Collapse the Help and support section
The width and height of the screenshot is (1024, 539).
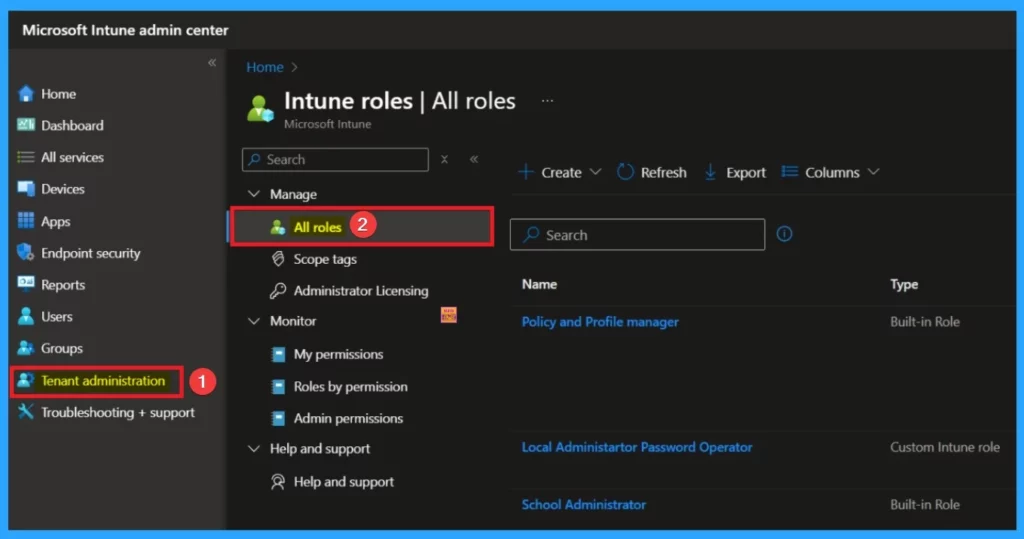tap(253, 448)
